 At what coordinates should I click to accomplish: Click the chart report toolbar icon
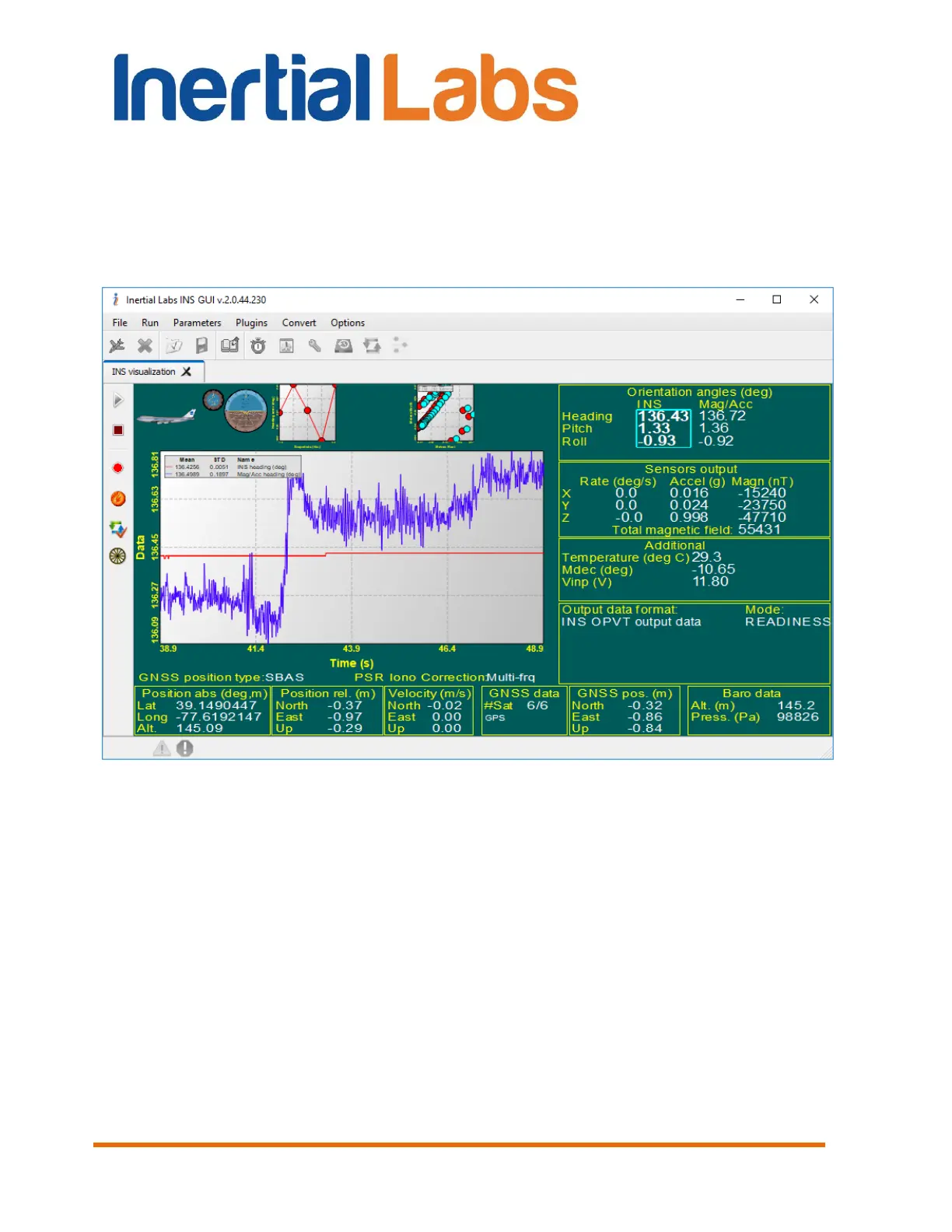[286, 345]
